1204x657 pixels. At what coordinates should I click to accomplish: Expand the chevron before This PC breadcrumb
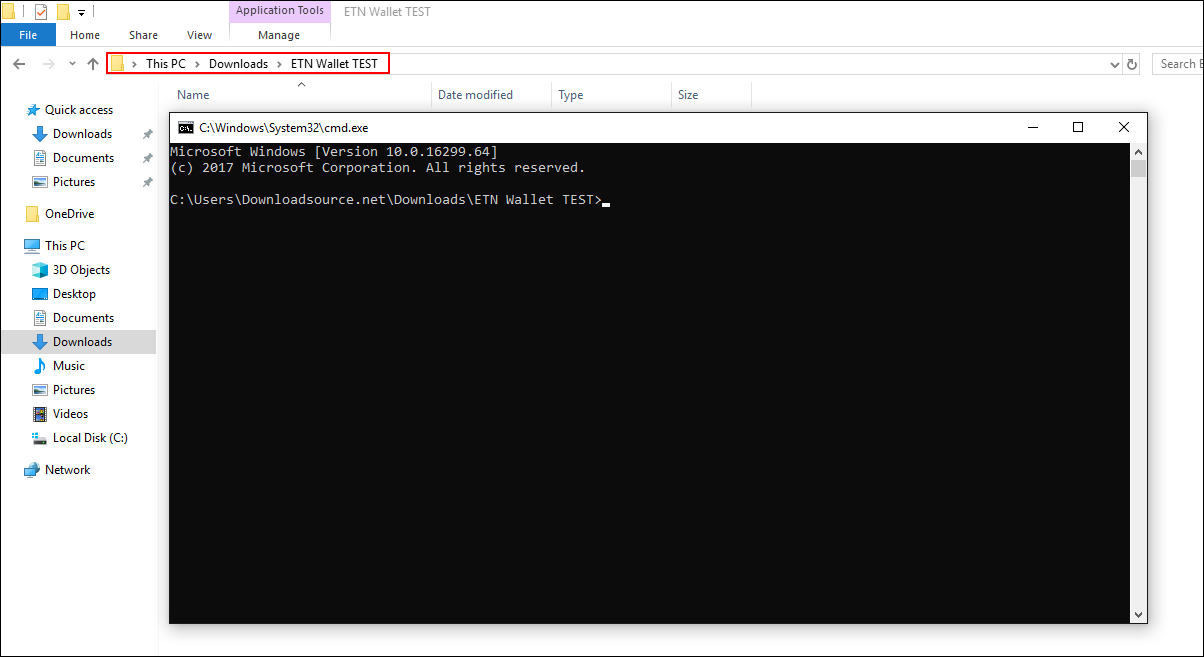click(135, 64)
